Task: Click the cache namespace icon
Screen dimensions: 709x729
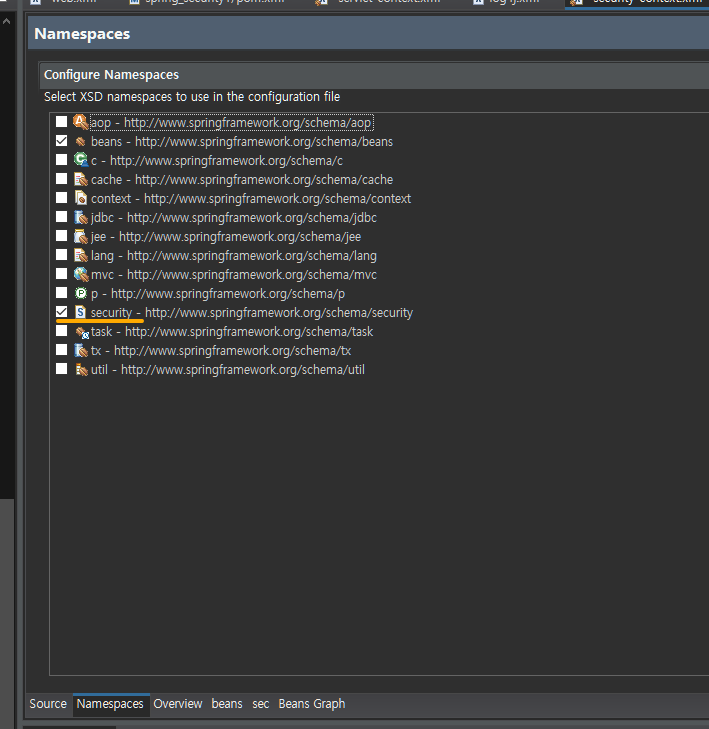Action: tap(81, 179)
